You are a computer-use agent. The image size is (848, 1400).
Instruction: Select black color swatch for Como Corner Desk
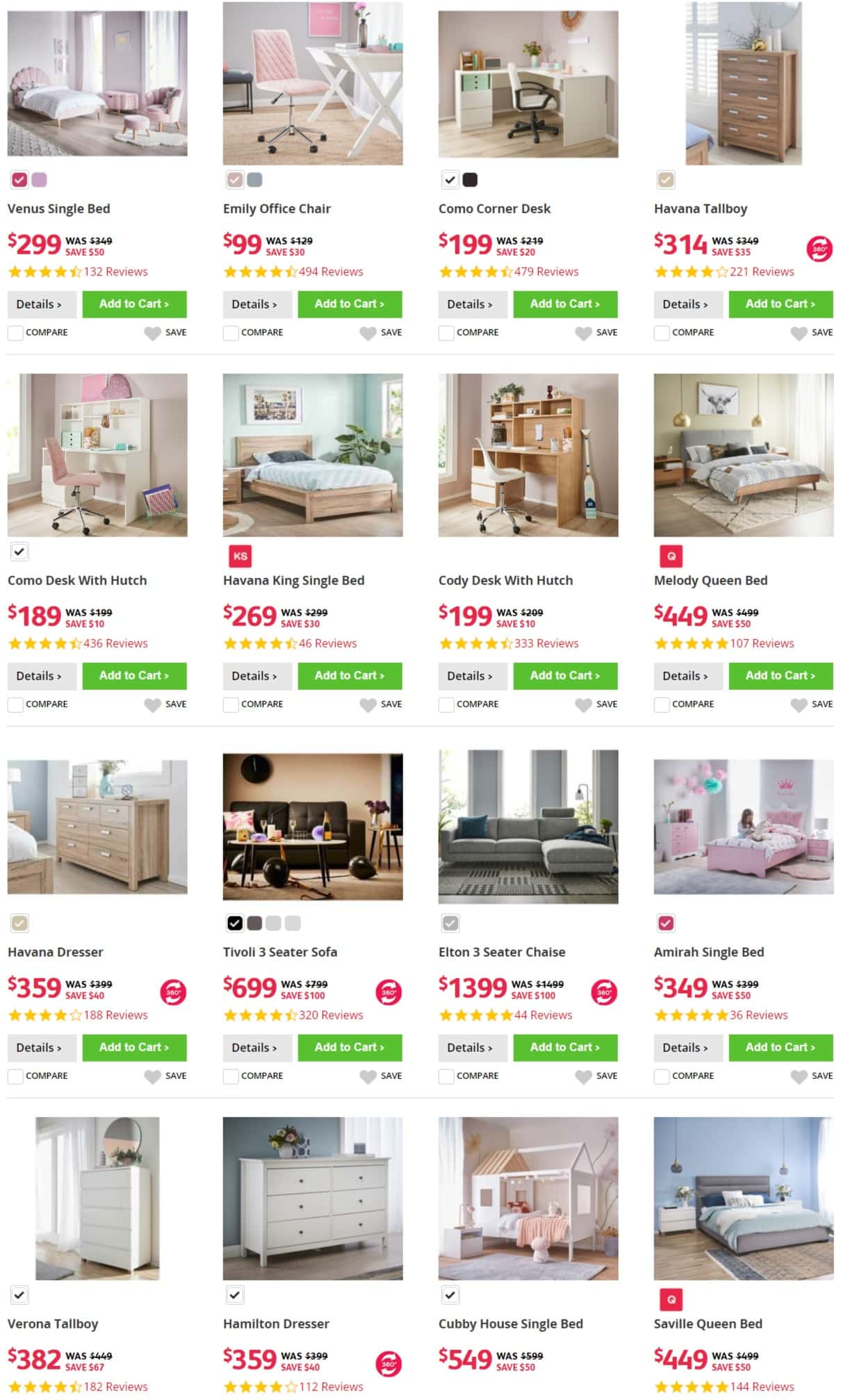click(x=470, y=180)
